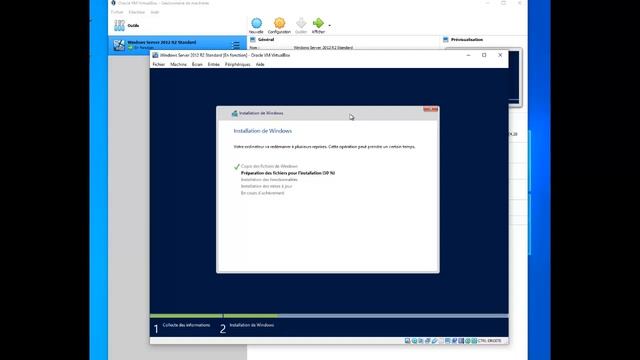This screenshot has height=360, width=640.
Task: Click CTRL DROITE host key indicator
Action: point(489,341)
